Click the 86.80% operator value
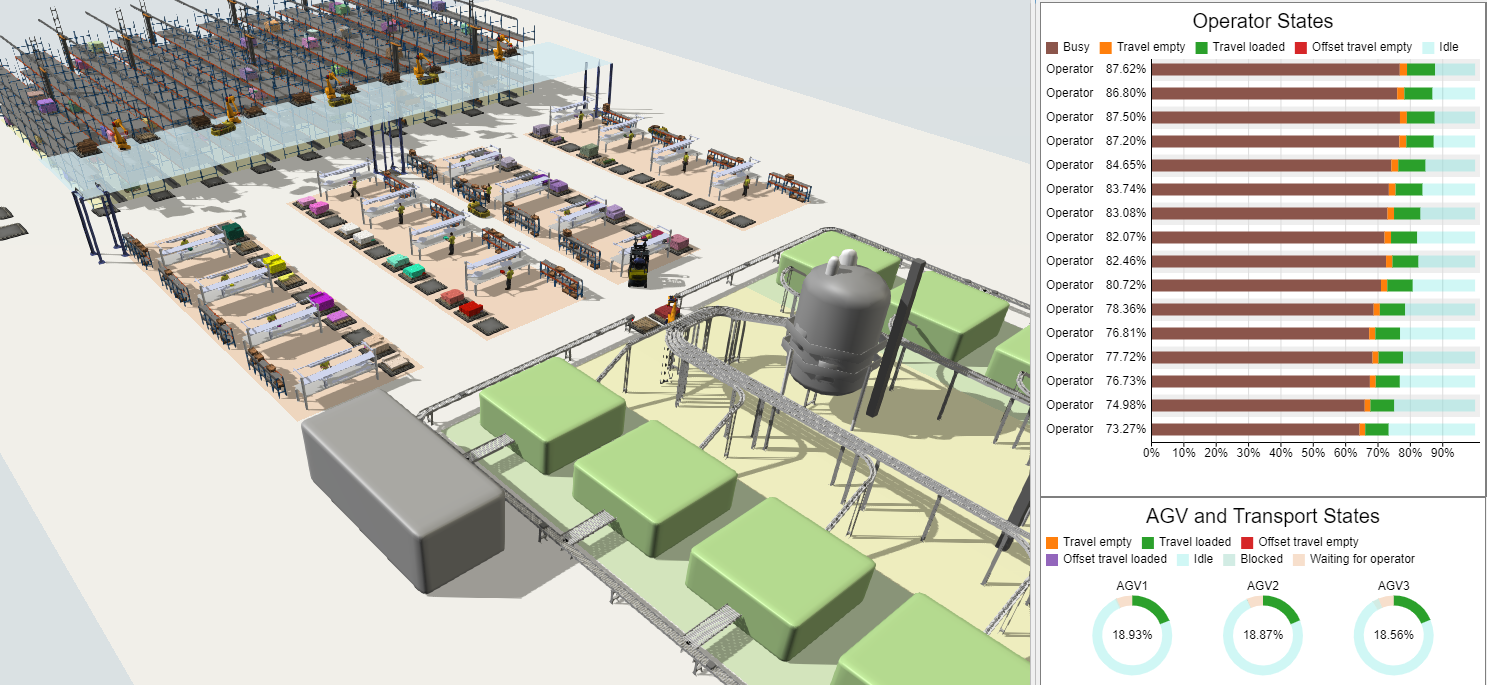Viewport: 1487px width, 685px height. 1126,93
